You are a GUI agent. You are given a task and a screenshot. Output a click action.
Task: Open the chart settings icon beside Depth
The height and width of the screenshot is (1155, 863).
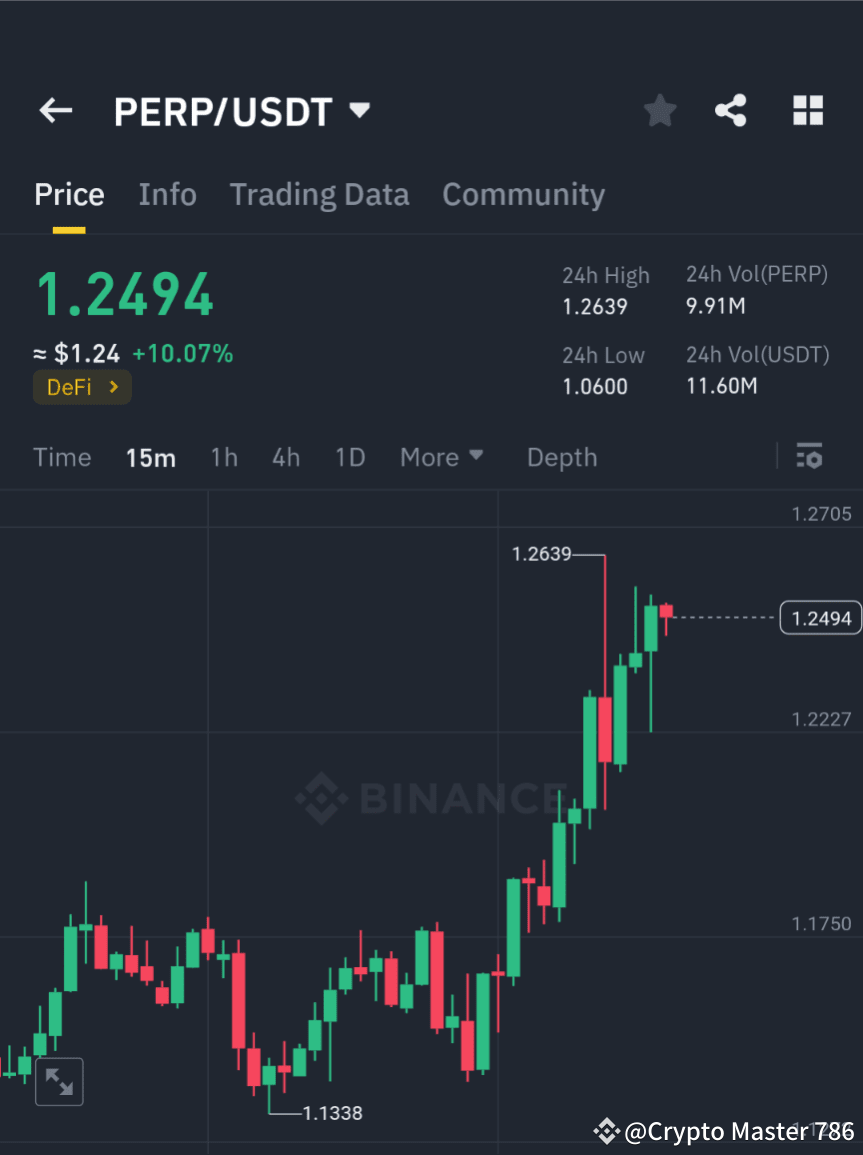(809, 456)
